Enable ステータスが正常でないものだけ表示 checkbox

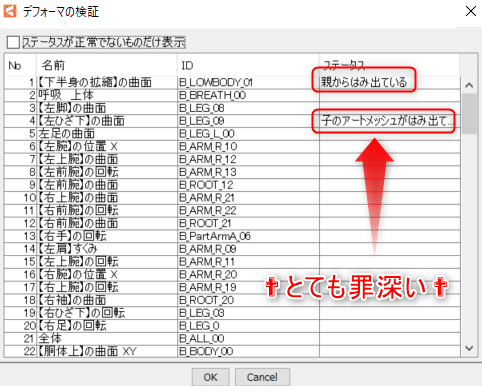[13, 42]
